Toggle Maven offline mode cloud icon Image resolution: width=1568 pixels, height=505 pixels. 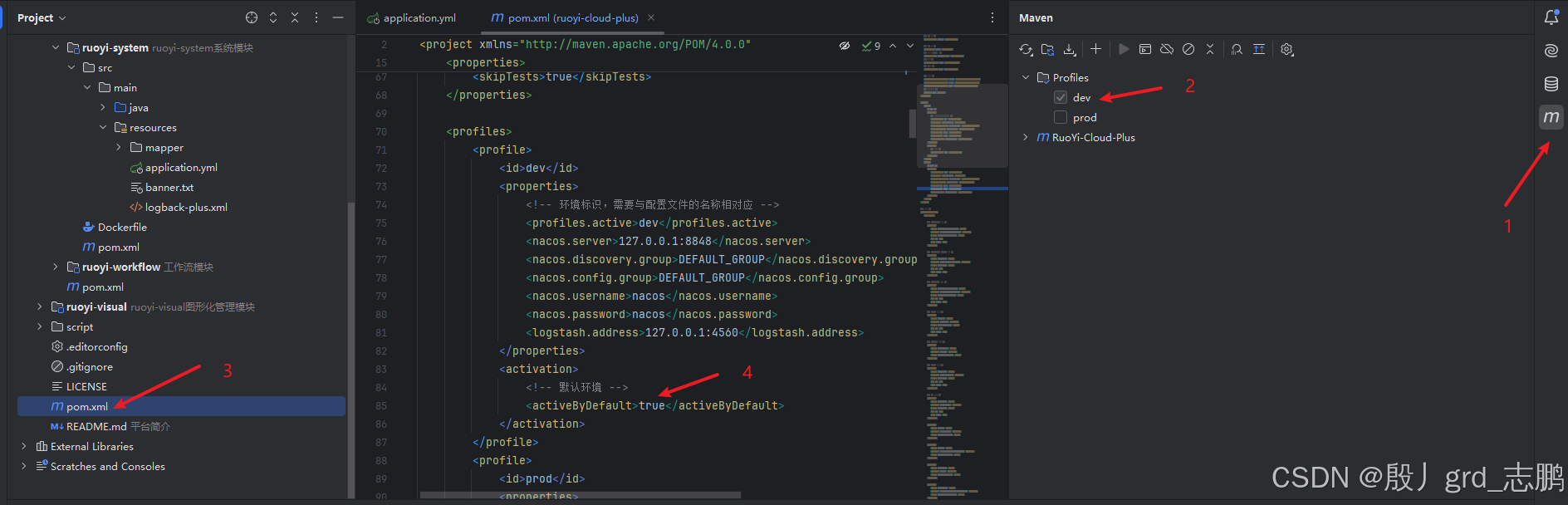click(1167, 50)
